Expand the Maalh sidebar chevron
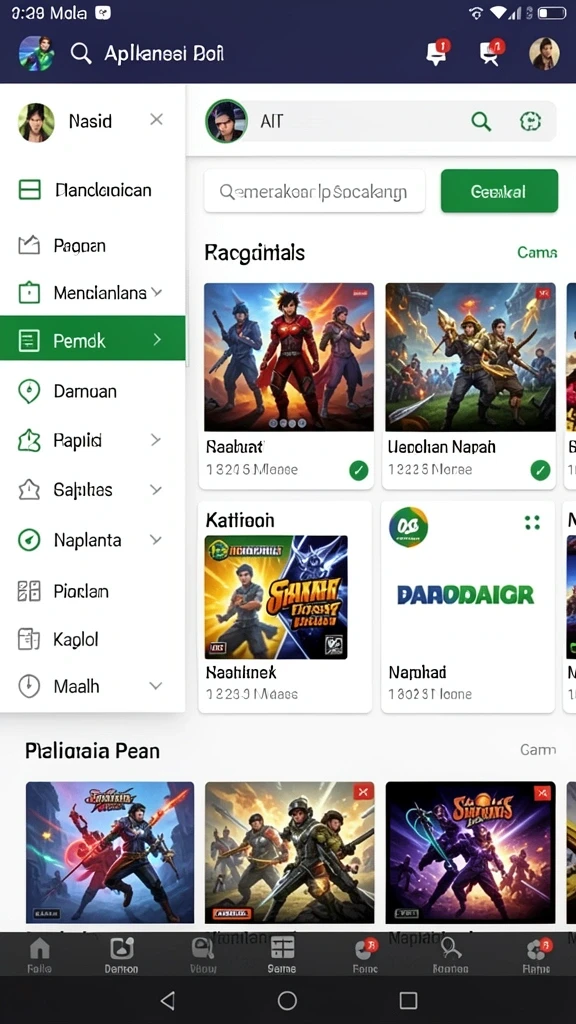The height and width of the screenshot is (1024, 576). 155,686
